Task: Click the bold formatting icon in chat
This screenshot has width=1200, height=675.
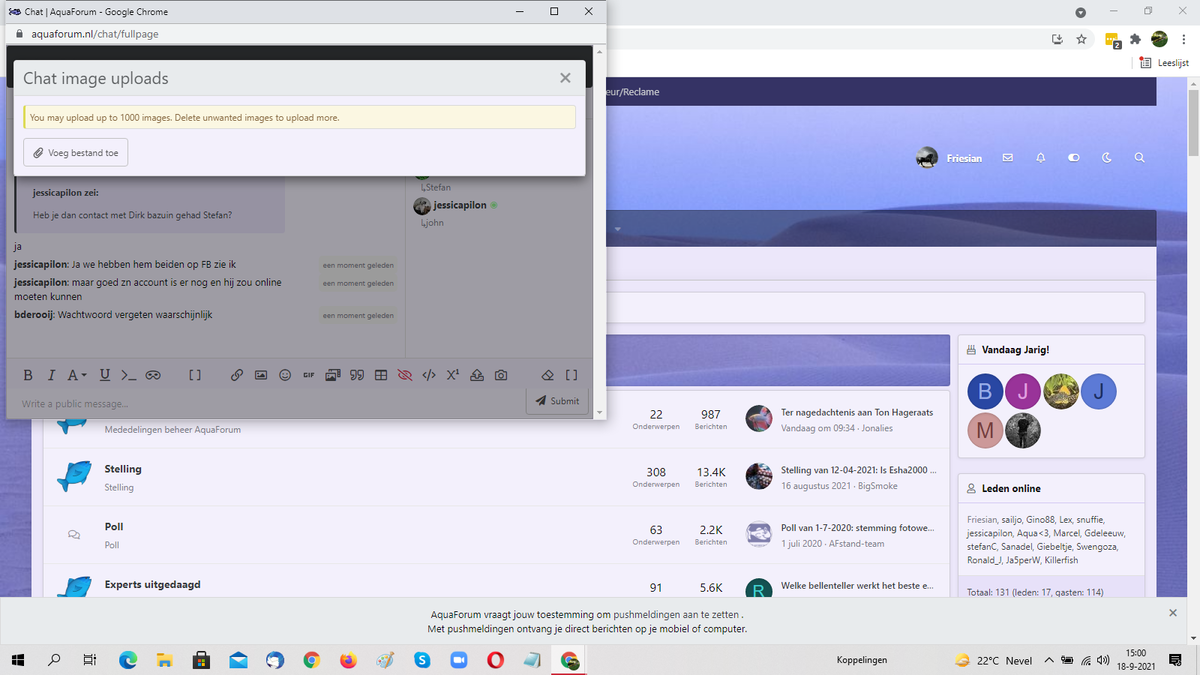Action: point(27,375)
